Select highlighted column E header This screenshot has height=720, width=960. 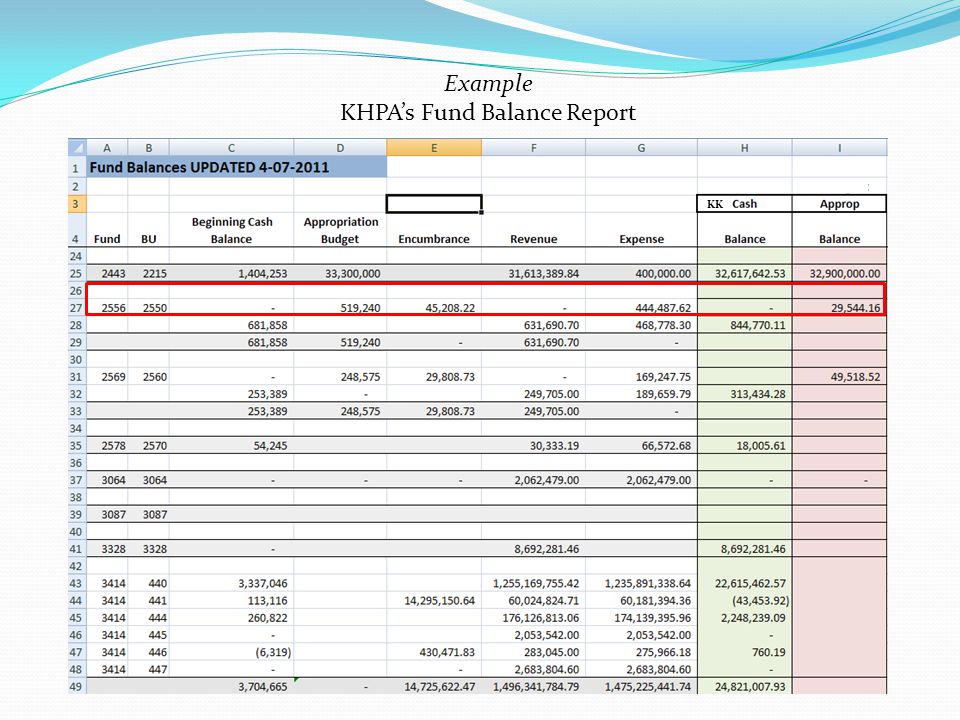tap(434, 148)
